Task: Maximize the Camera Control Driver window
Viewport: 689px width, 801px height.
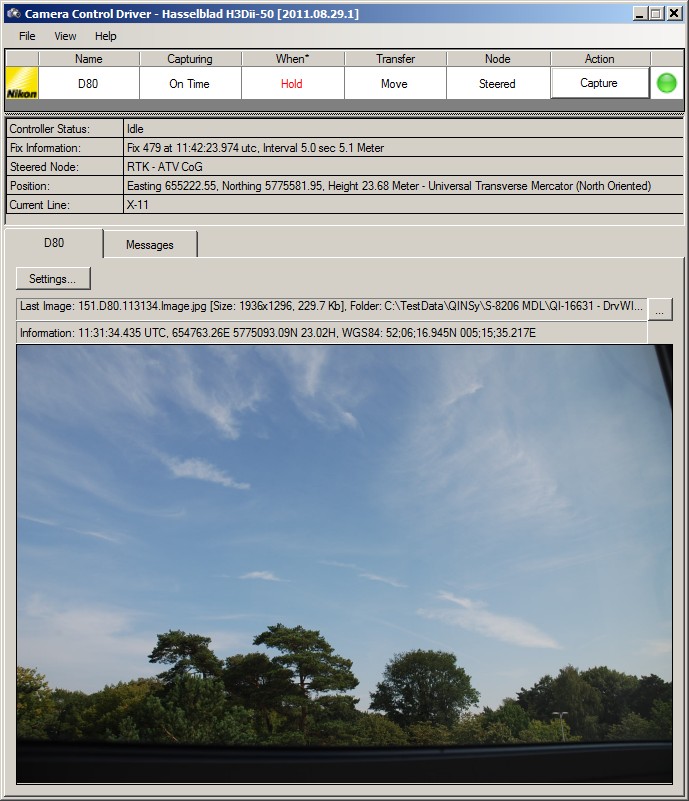Action: click(656, 14)
